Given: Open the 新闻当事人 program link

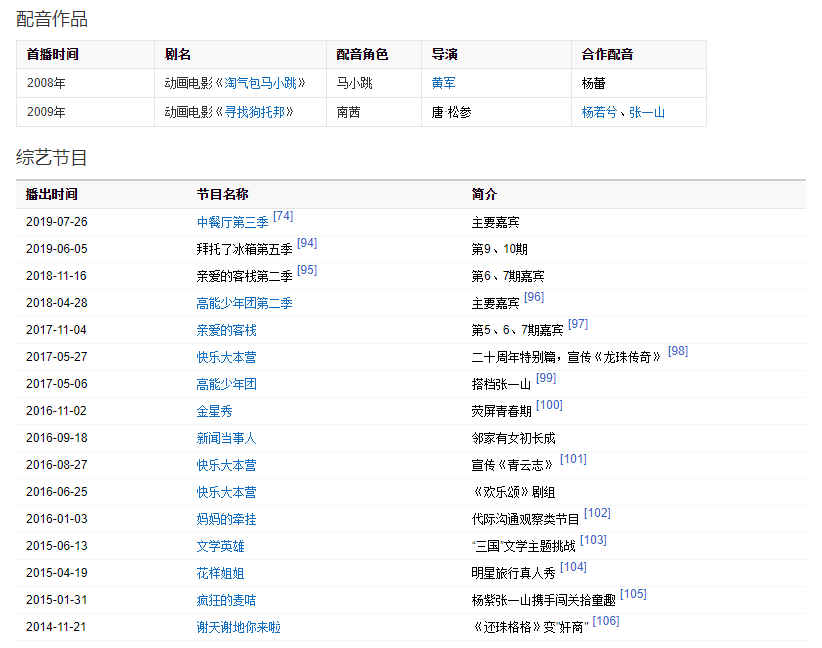Looking at the screenshot, I should pyautogui.click(x=226, y=438).
